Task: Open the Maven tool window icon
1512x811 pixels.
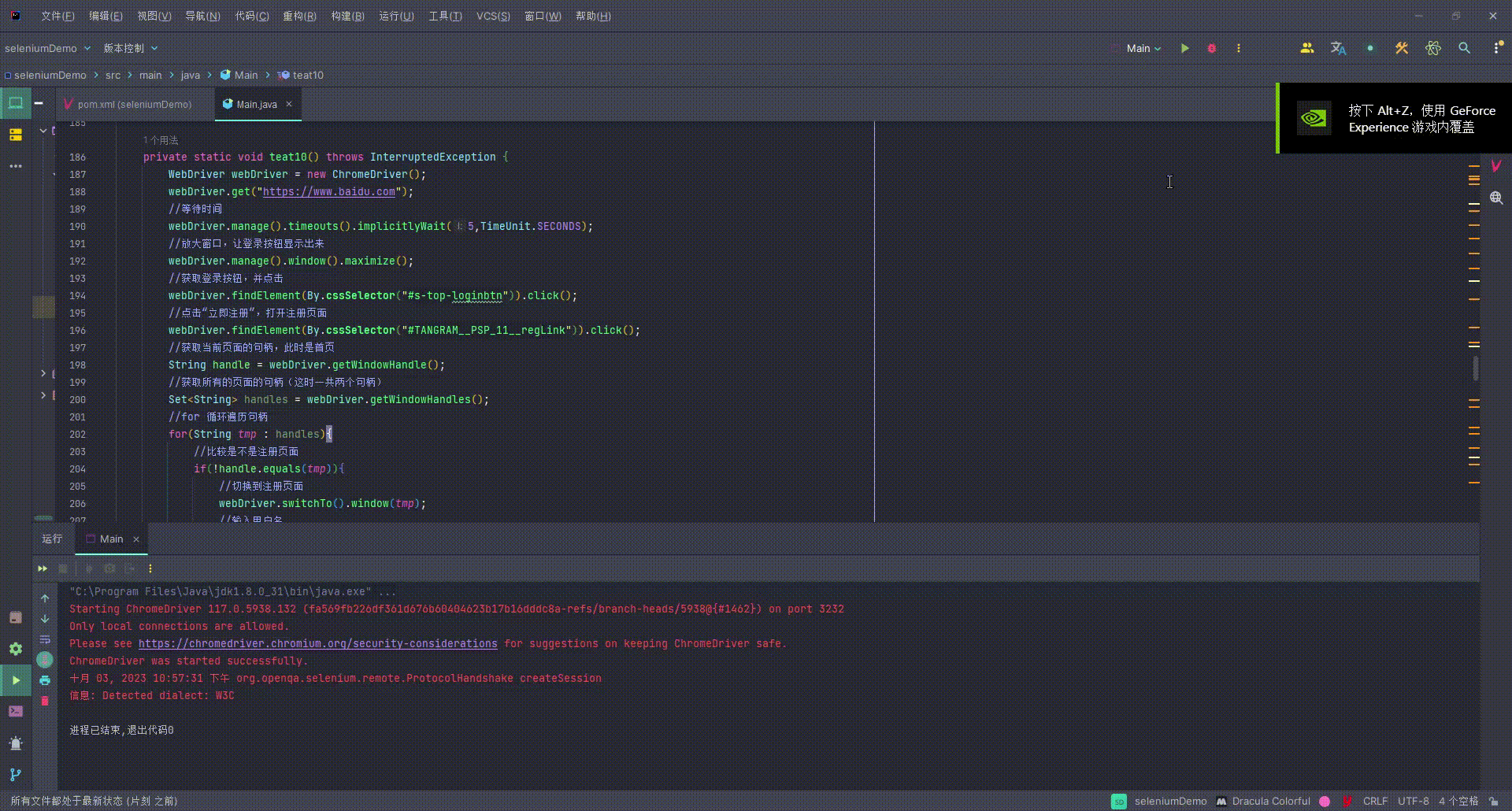Action: pos(1495,165)
